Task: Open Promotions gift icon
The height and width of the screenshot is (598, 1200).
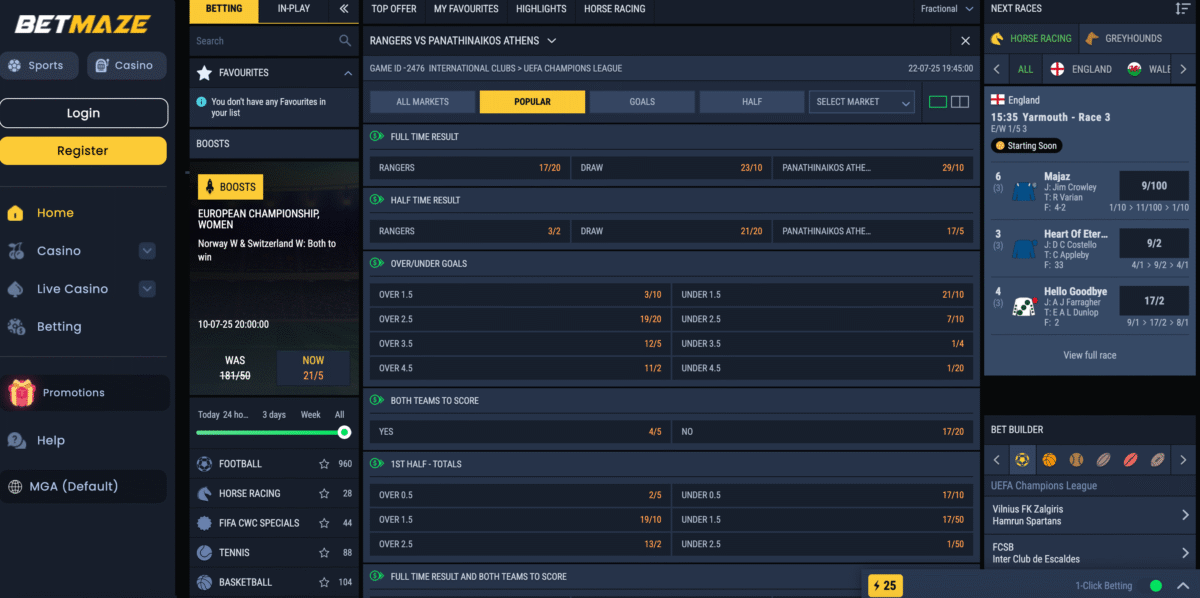Action: tap(22, 393)
